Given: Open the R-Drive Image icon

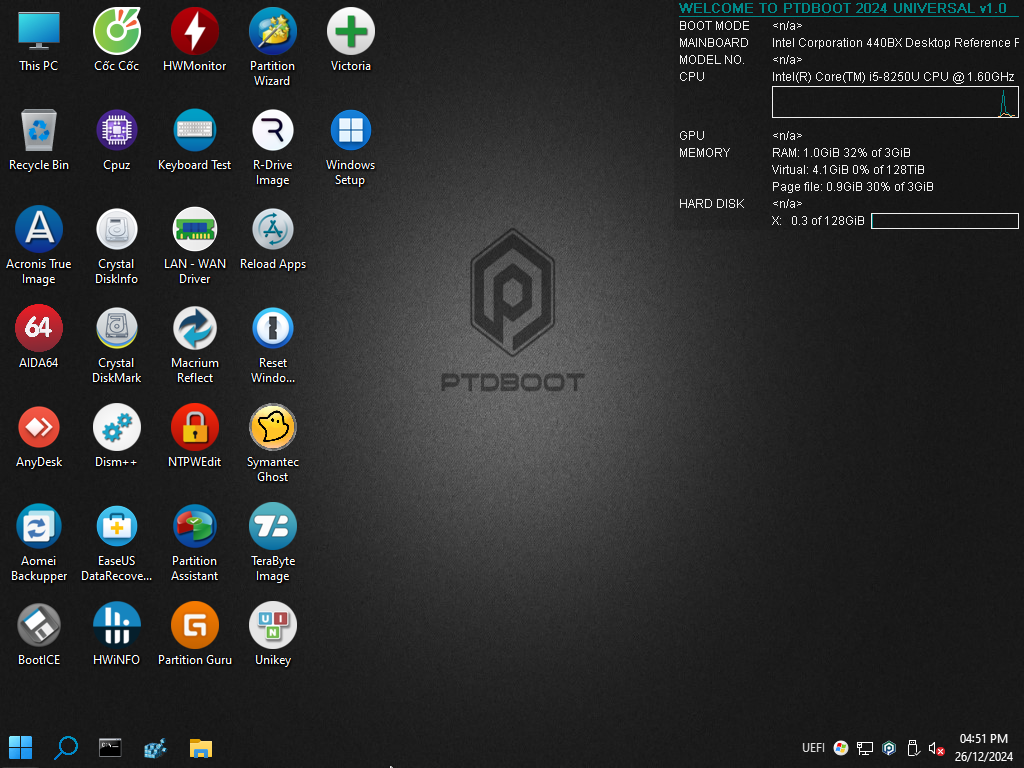Looking at the screenshot, I should 272,148.
